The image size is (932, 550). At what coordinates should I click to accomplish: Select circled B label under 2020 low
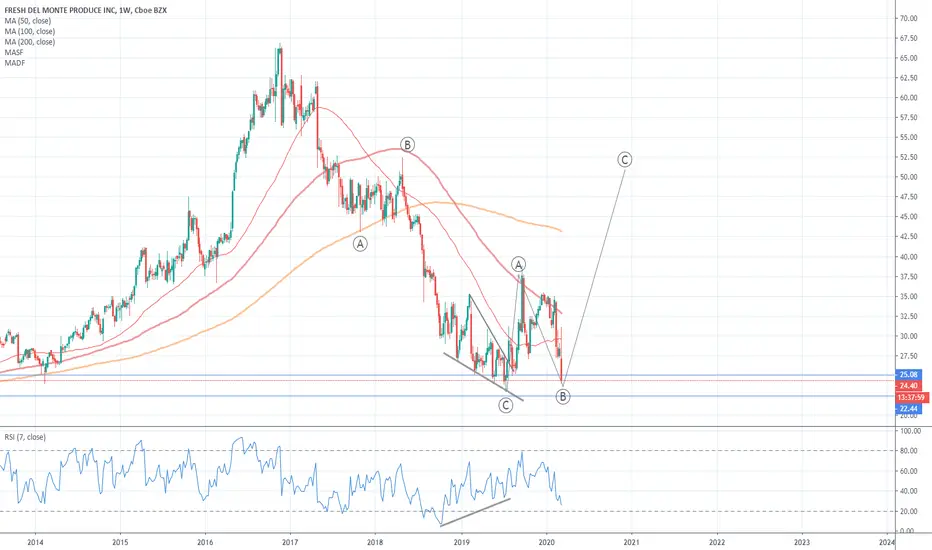point(563,396)
